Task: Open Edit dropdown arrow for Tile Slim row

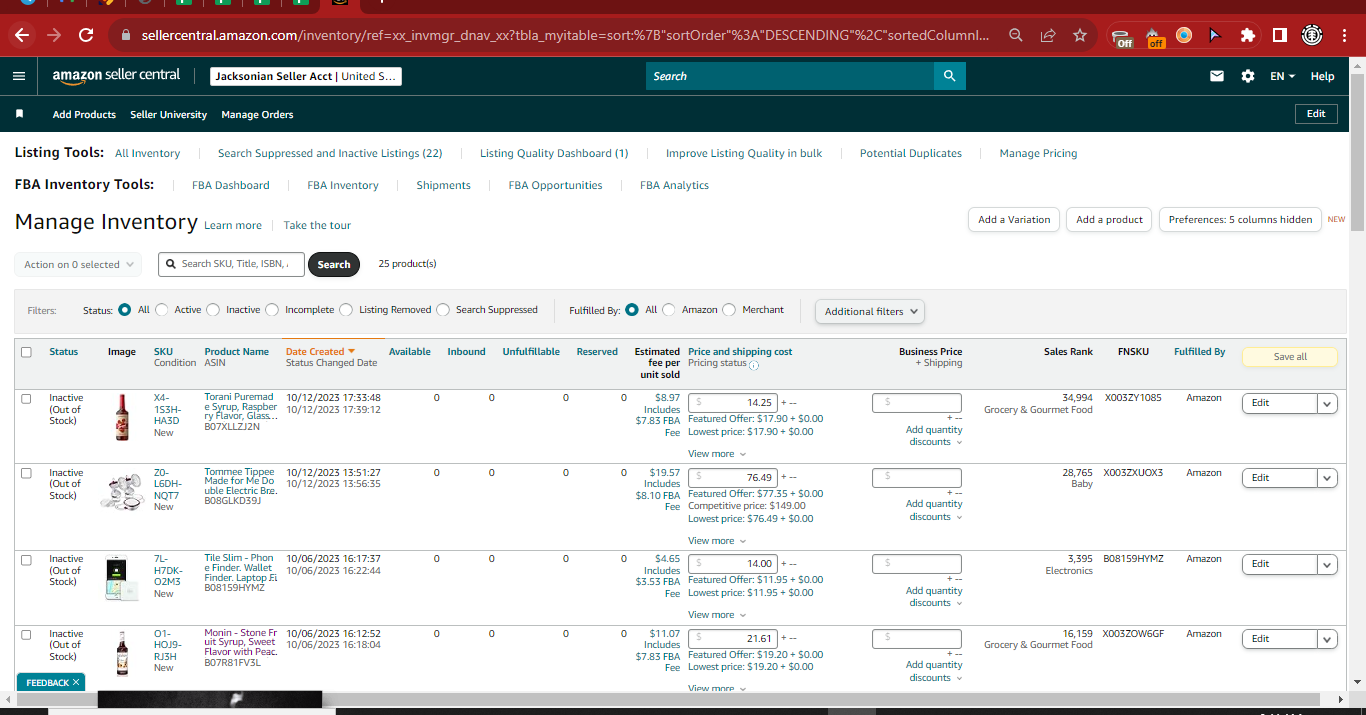Action: [1327, 564]
